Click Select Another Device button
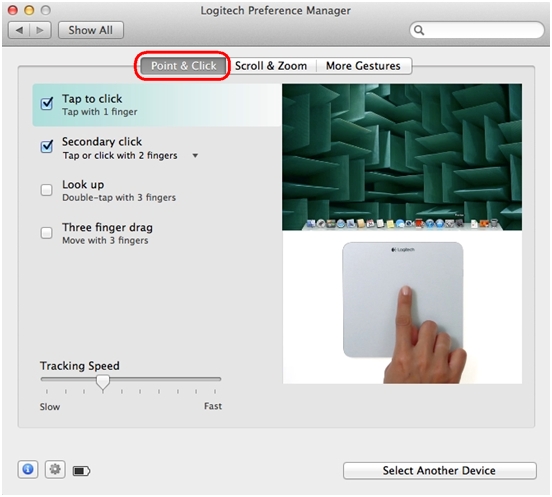This screenshot has width=552, height=497. (440, 471)
